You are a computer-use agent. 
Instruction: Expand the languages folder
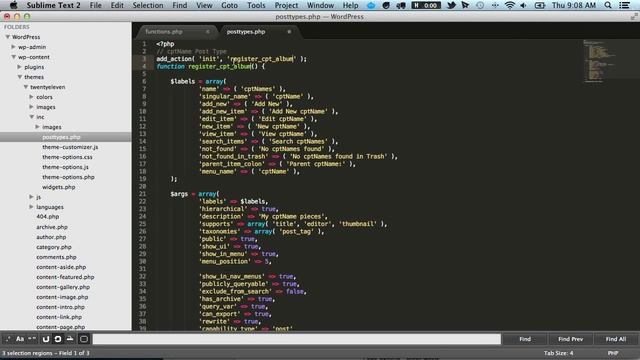point(31,207)
